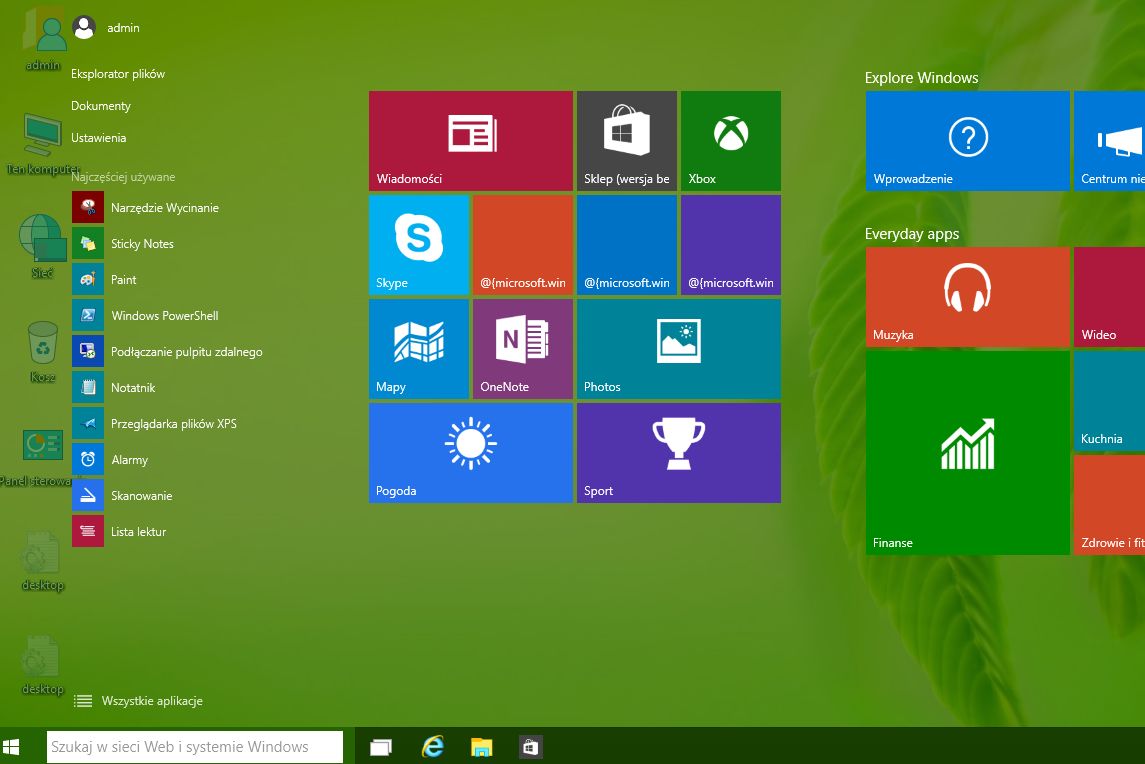Open the Sklep store tile
The image size is (1145, 764).
coord(627,141)
